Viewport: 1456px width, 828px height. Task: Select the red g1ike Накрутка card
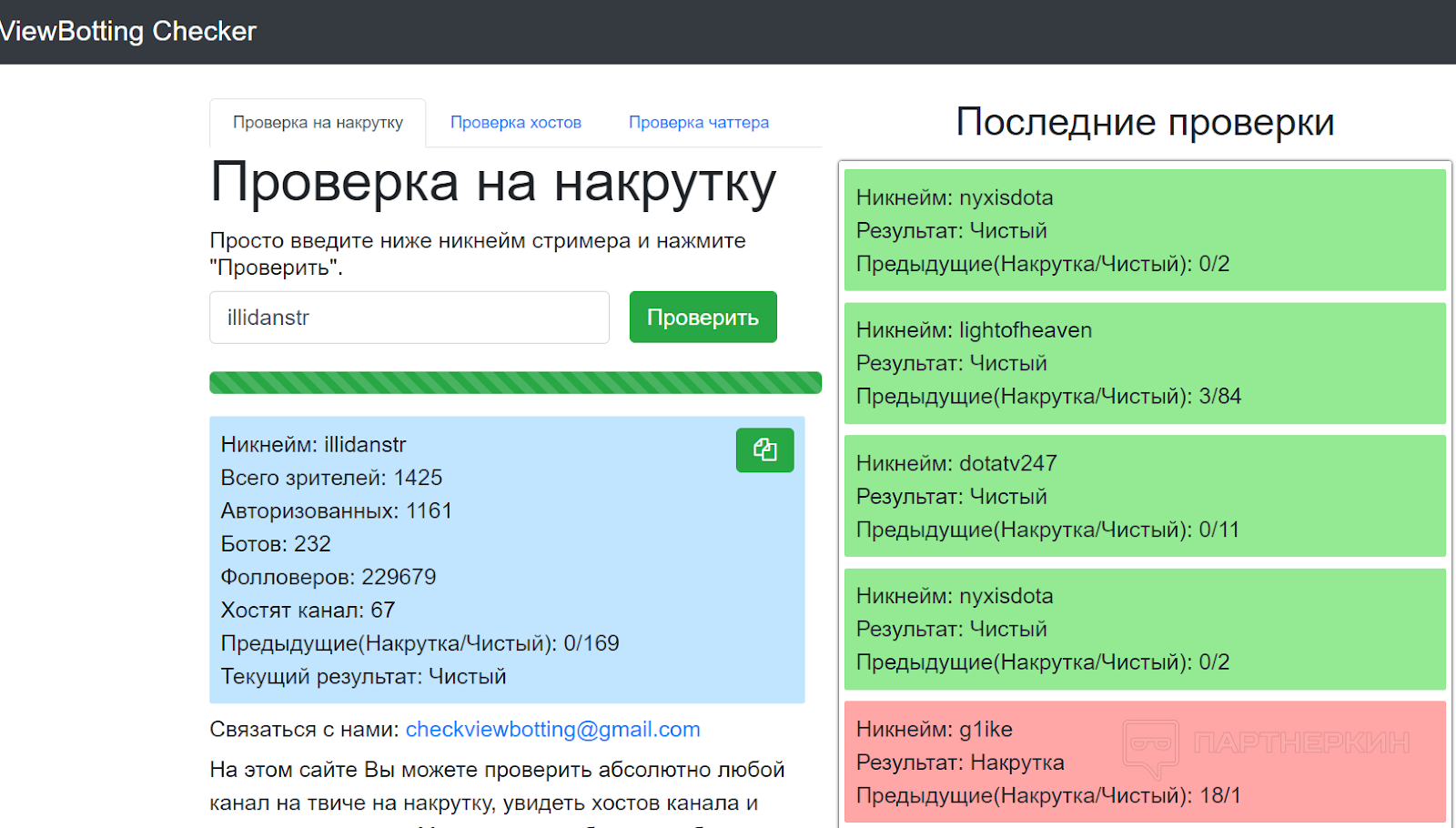1145,762
